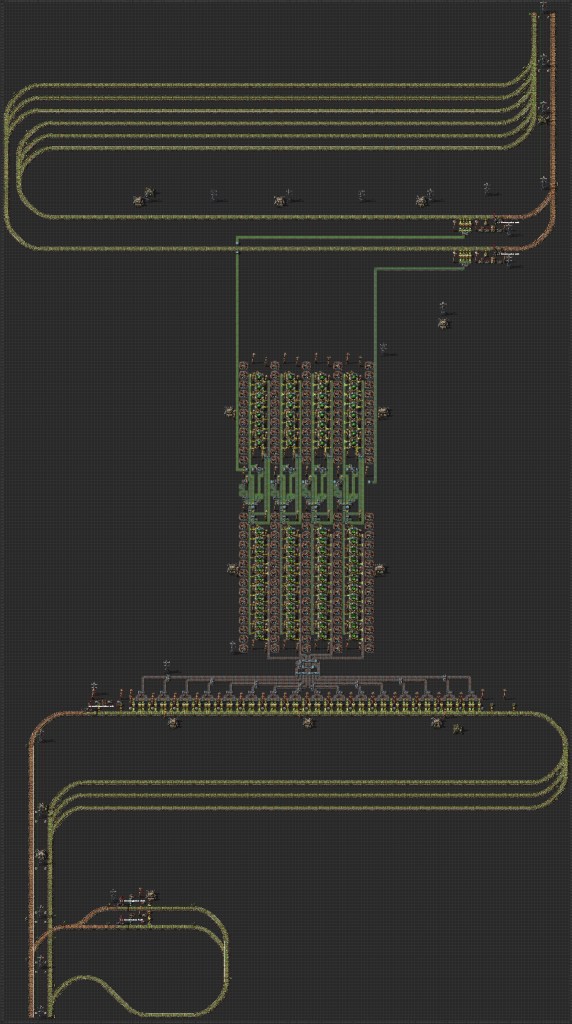Select the radar right of the lower refinery block
Screen dimensions: 572x1024
pyautogui.click(x=379, y=570)
